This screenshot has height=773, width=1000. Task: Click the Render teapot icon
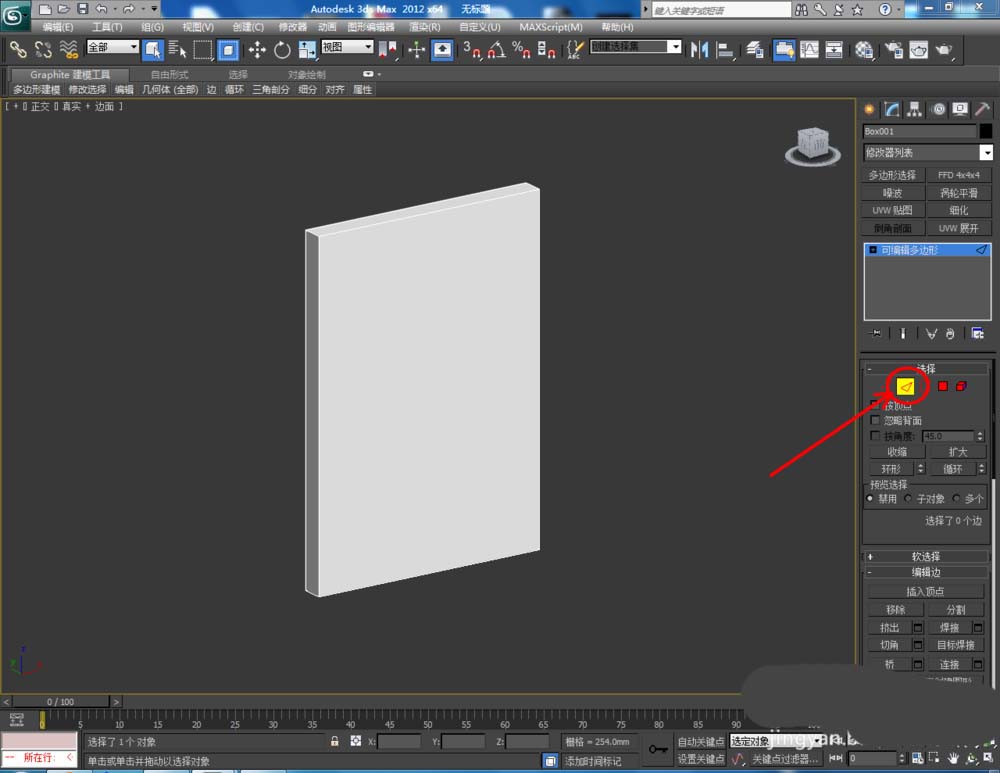(943, 50)
